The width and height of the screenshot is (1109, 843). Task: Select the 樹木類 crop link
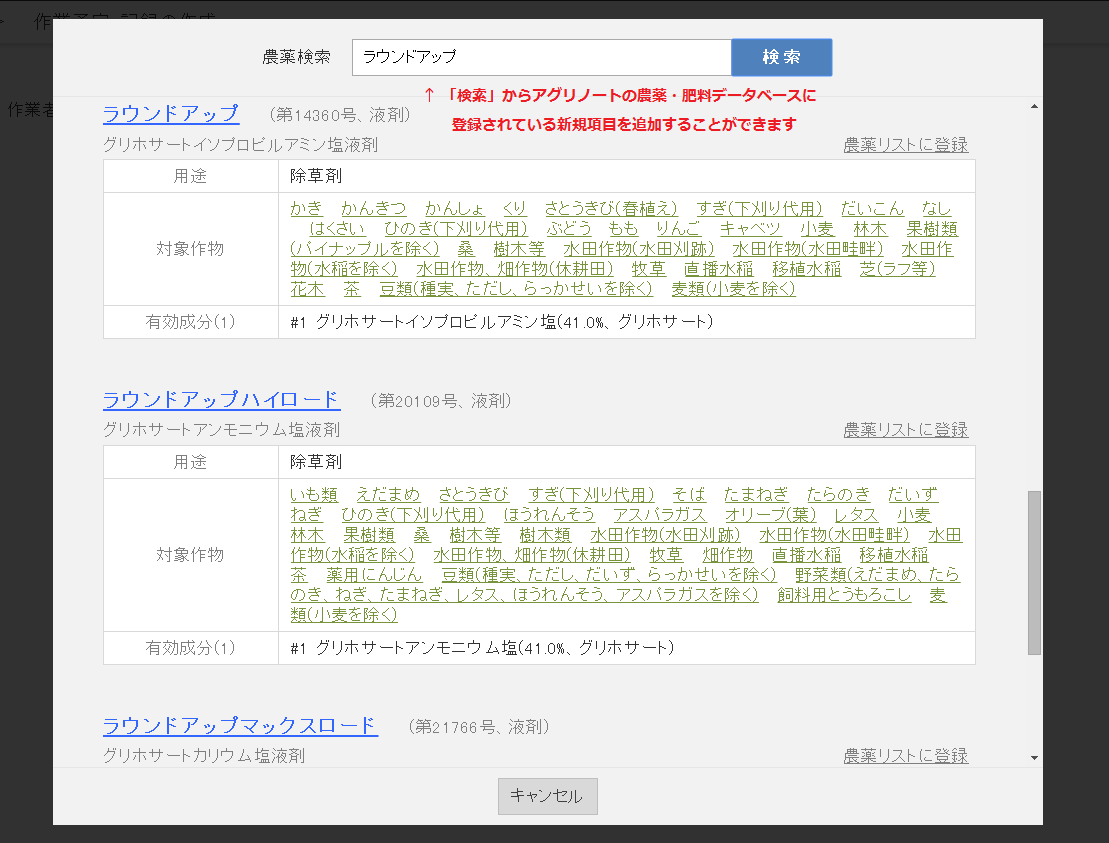coord(545,535)
